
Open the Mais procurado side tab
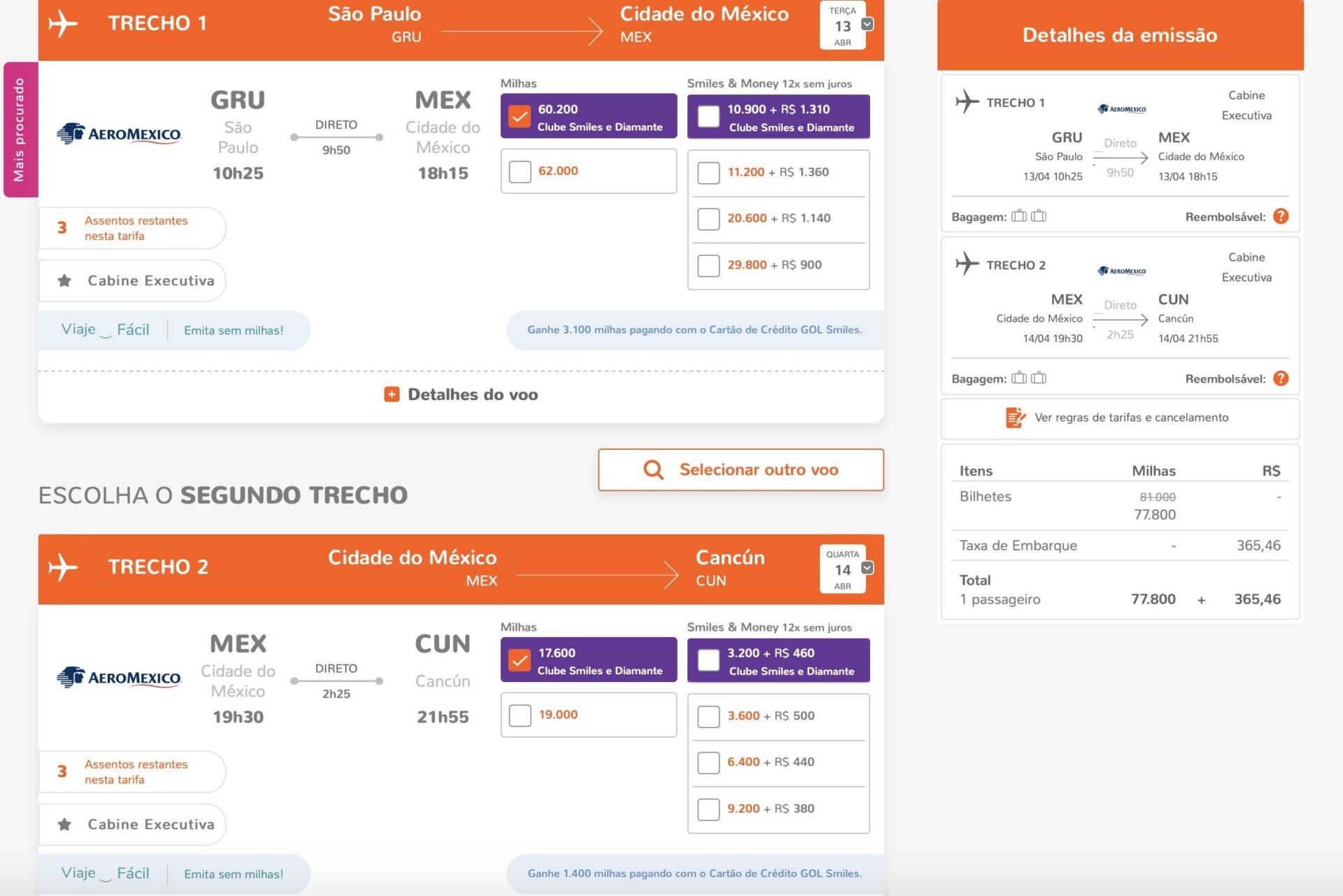pyautogui.click(x=20, y=129)
